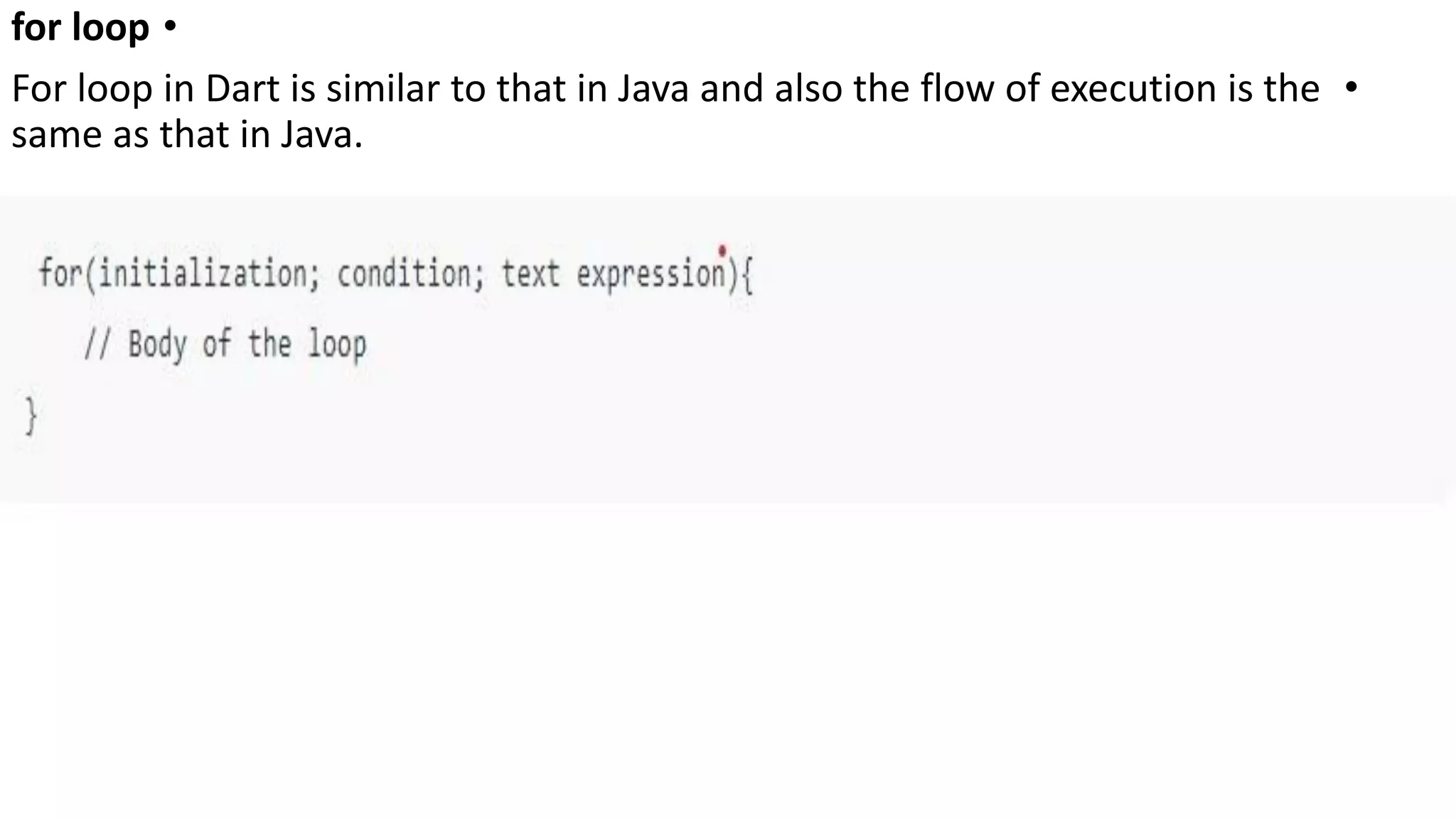Click the bullet after "execution is the"

1351,88
